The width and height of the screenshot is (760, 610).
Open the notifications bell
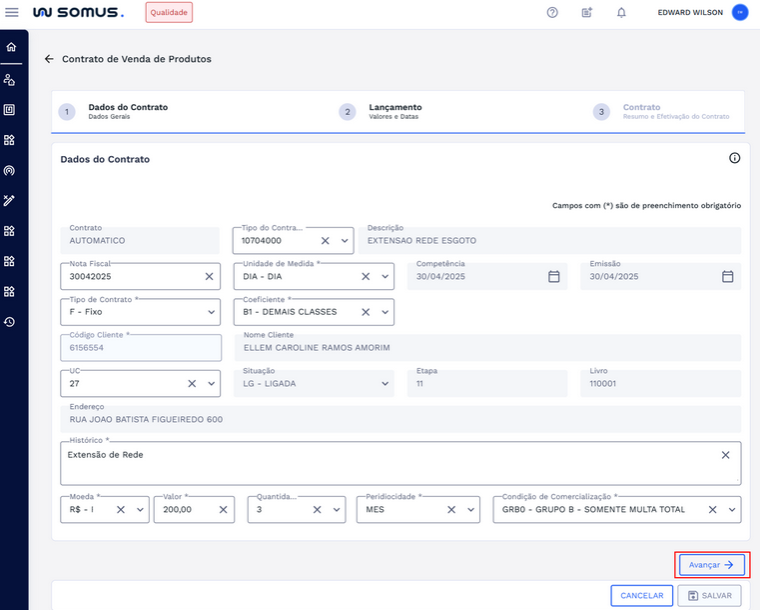(621, 13)
